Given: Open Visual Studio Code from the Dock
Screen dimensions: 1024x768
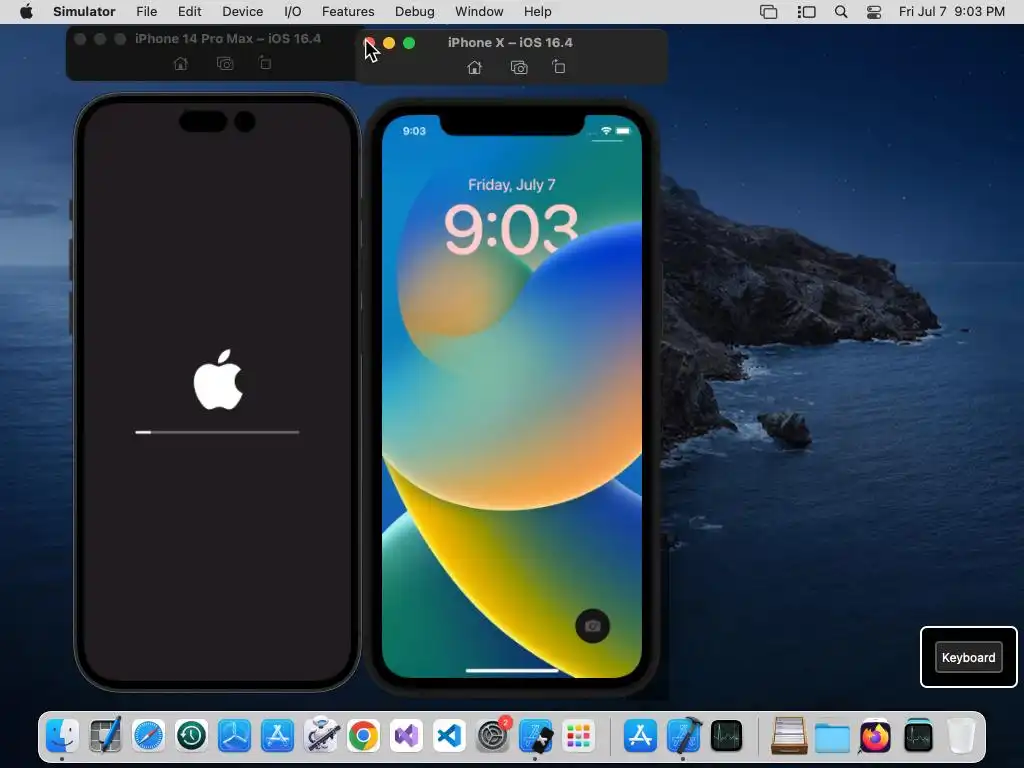Looking at the screenshot, I should (449, 736).
